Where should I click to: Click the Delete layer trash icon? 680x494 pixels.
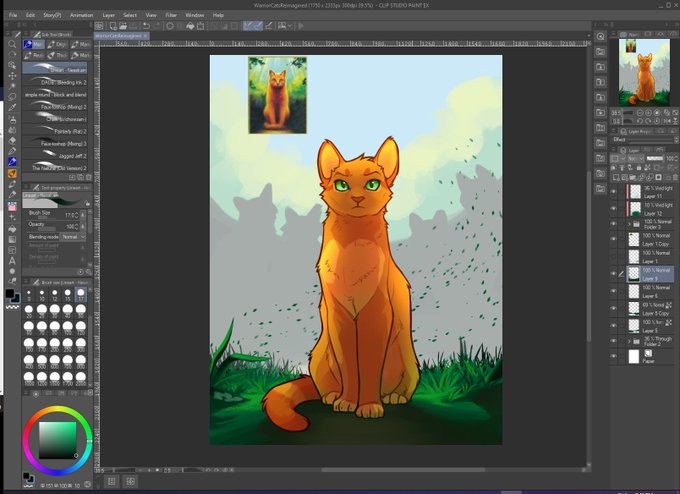(x=675, y=177)
